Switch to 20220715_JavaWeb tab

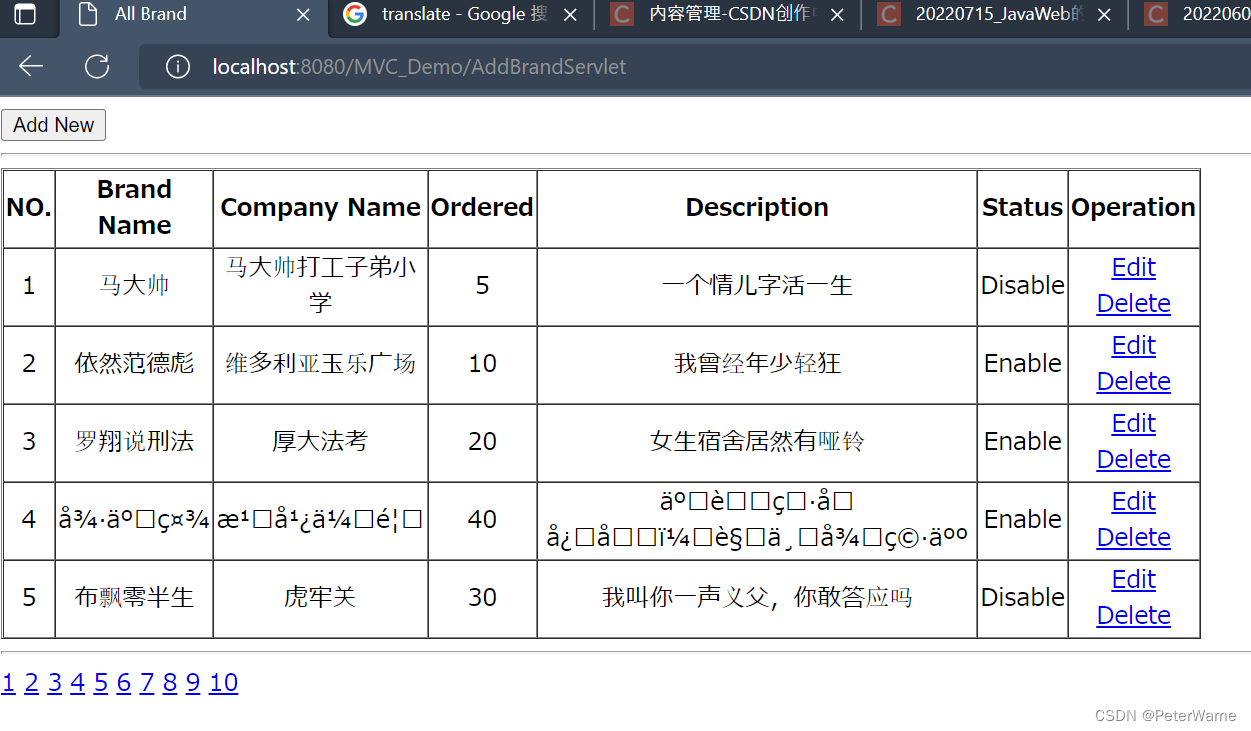pos(996,15)
